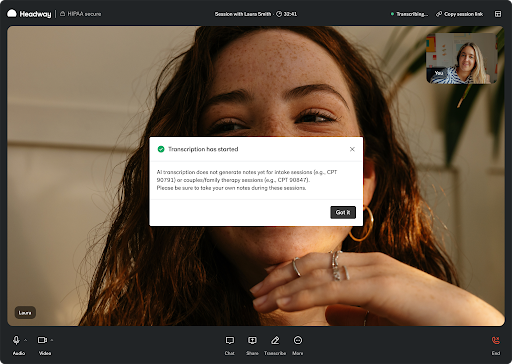Click the Headway logo
This screenshot has width=512, height=364.
click(x=29, y=14)
